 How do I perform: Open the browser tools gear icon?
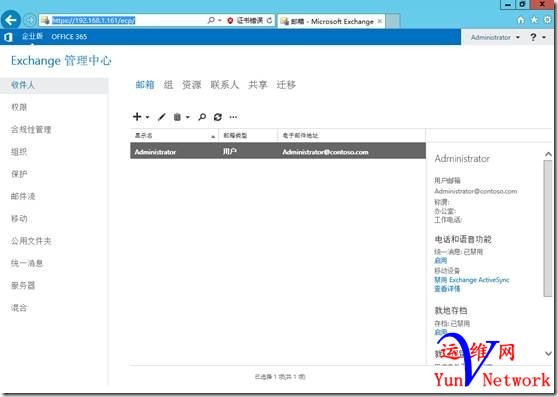[547, 20]
